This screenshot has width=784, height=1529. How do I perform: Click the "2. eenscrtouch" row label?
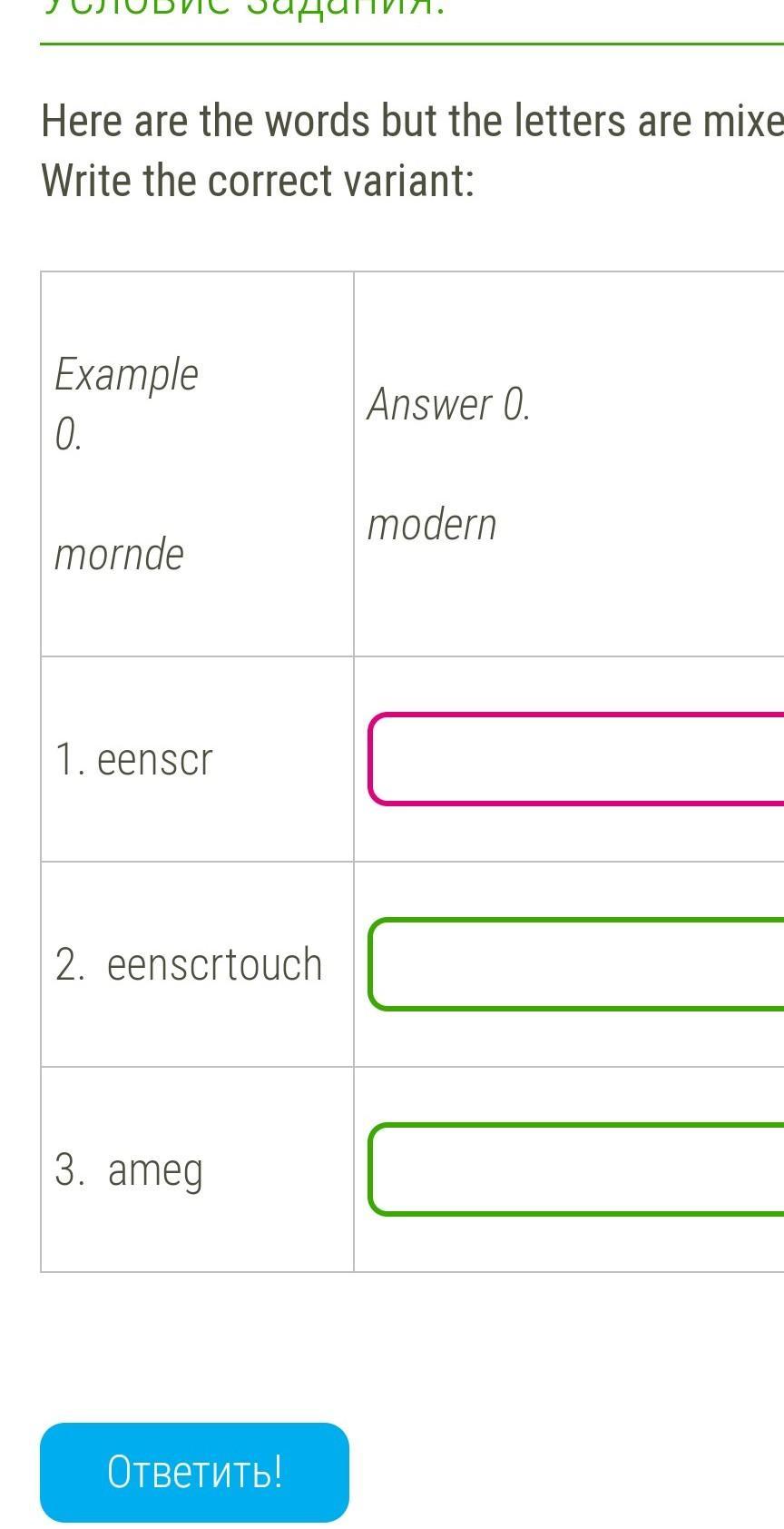click(189, 964)
